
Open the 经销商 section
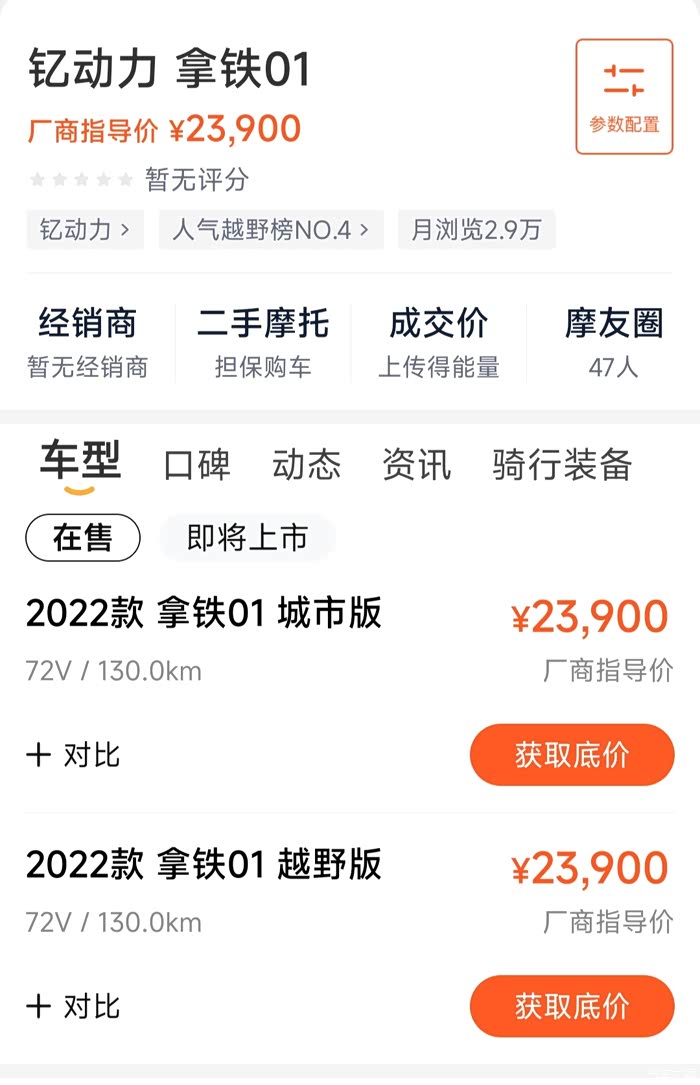[x=88, y=342]
